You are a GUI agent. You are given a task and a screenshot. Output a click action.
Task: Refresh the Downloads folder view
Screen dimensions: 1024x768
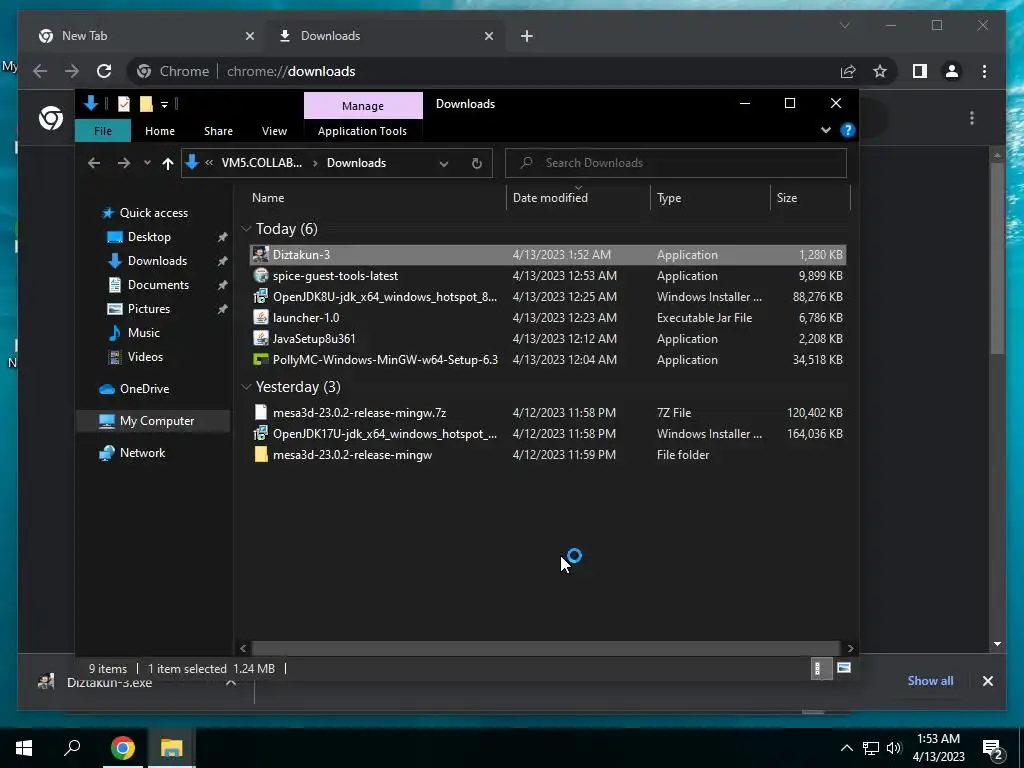477,163
